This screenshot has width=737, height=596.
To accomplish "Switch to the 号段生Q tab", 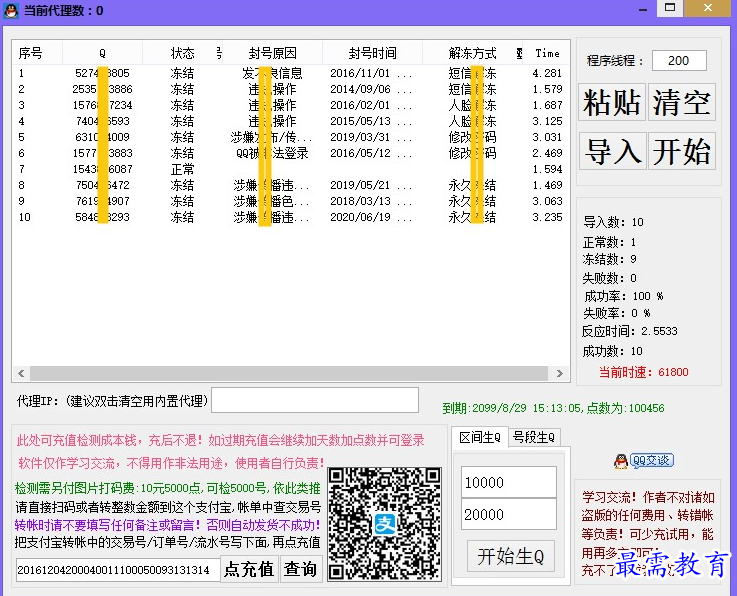I will click(x=534, y=438).
